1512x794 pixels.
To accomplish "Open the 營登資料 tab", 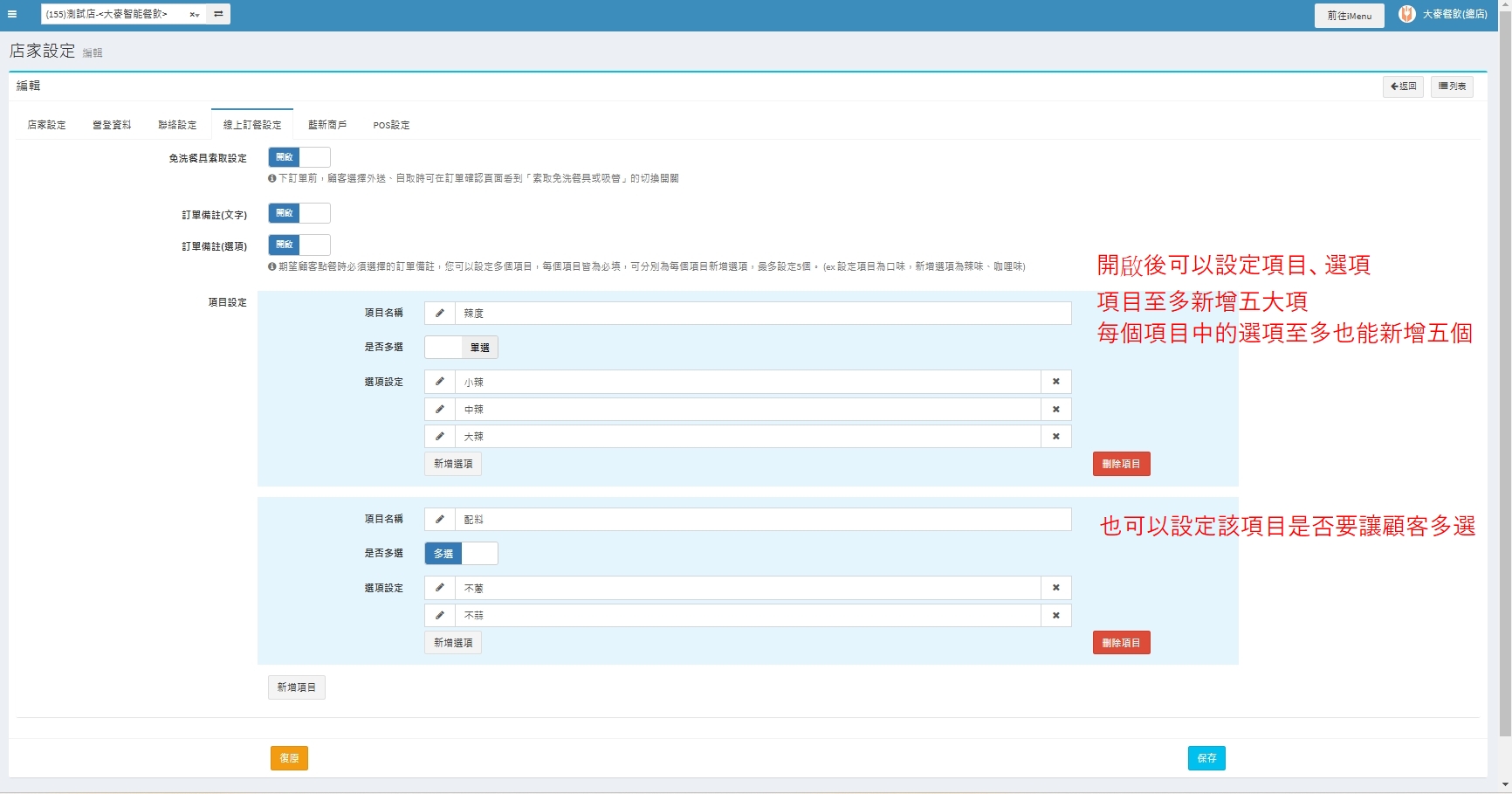I will tap(112, 125).
